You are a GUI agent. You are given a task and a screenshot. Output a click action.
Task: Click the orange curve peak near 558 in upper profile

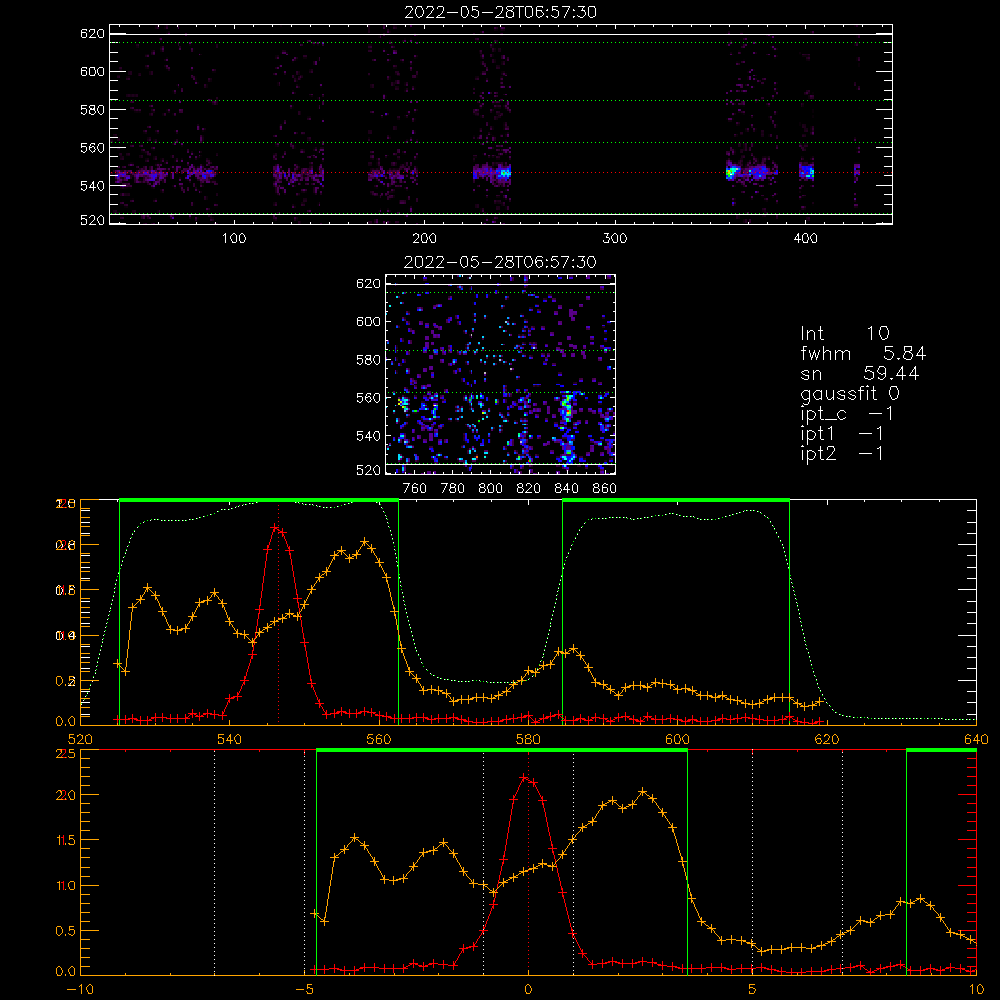tap(364, 542)
